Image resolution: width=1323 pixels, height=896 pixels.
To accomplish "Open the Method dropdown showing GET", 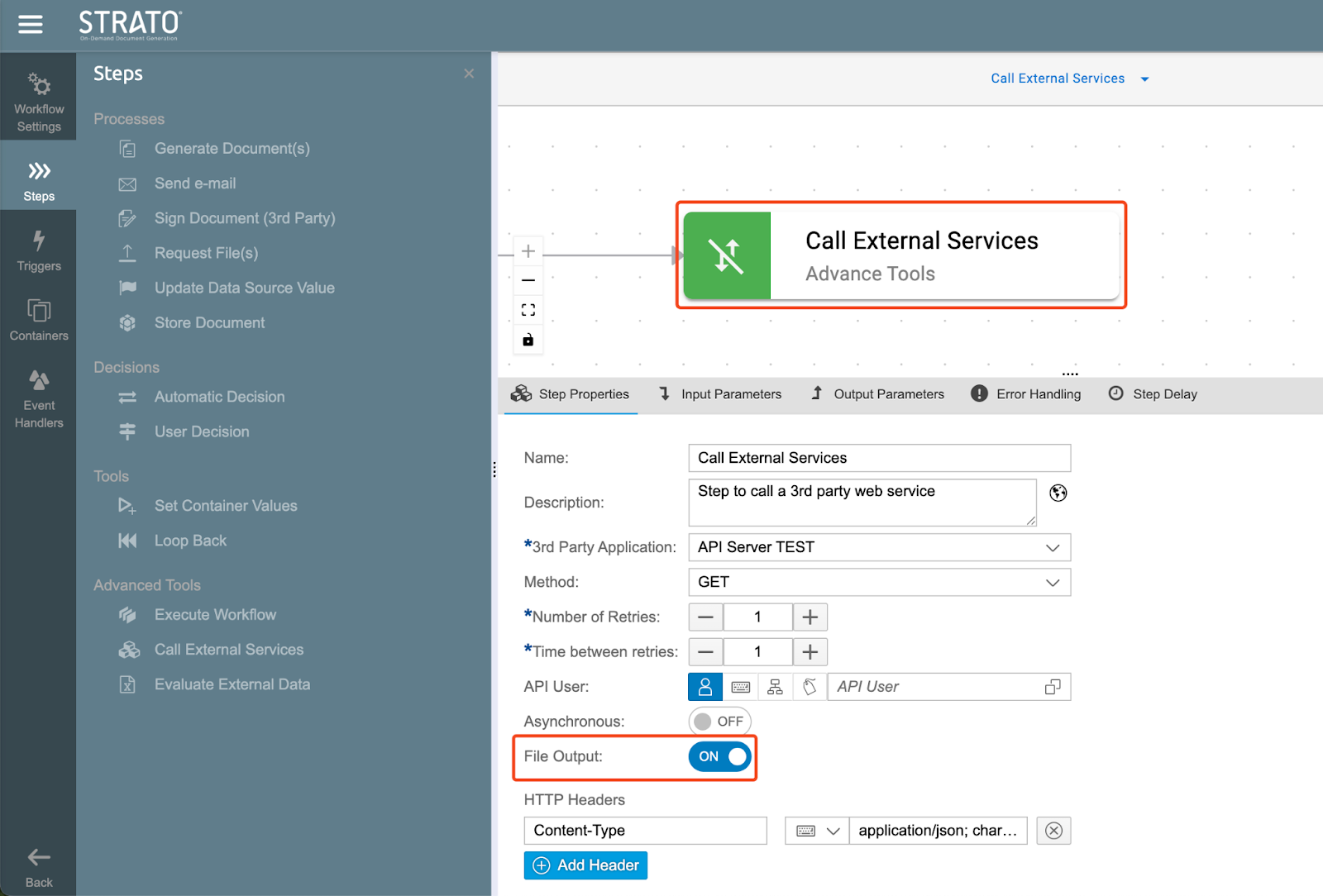I will click(x=1053, y=582).
